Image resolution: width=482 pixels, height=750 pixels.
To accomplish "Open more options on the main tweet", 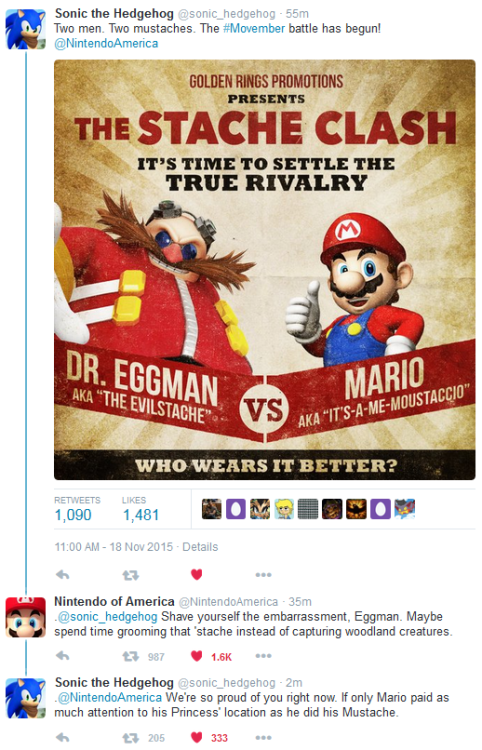I will click(263, 574).
